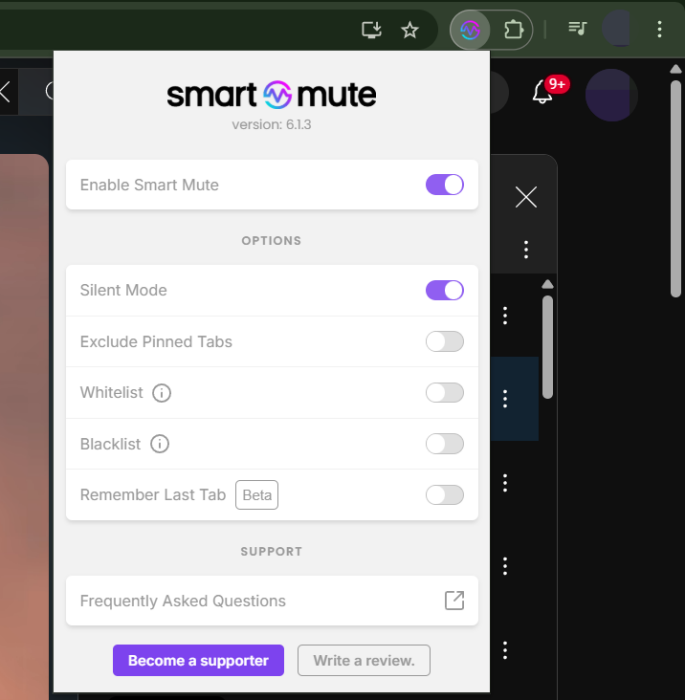
Task: Click the smart mute logo
Action: click(x=271, y=95)
